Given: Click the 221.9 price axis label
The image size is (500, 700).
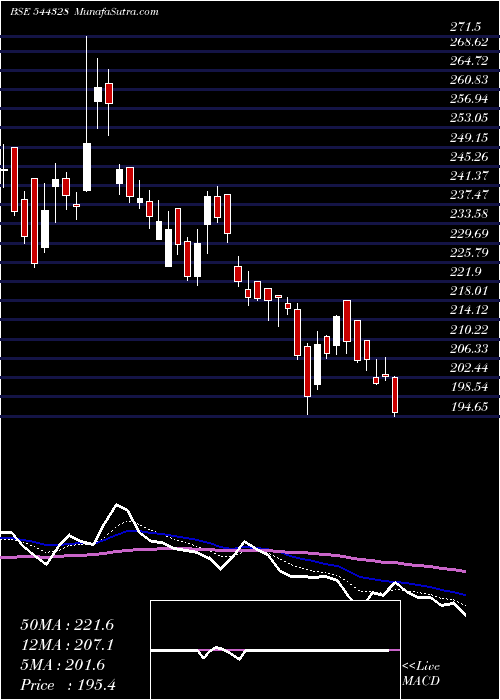Looking at the screenshot, I should click(465, 272).
